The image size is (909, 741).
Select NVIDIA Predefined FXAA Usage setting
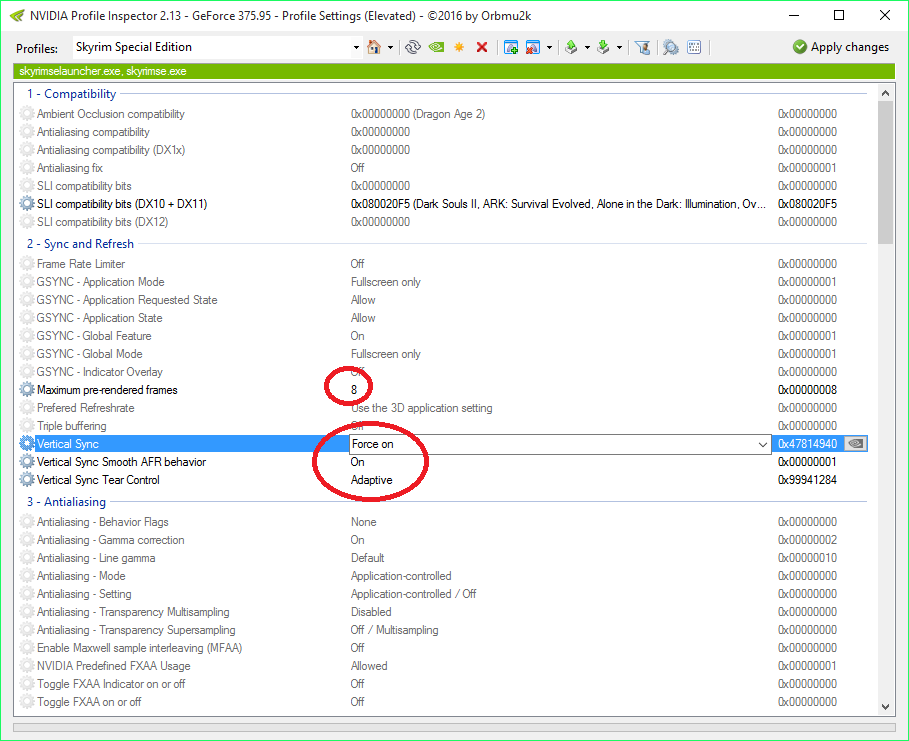click(x=113, y=666)
